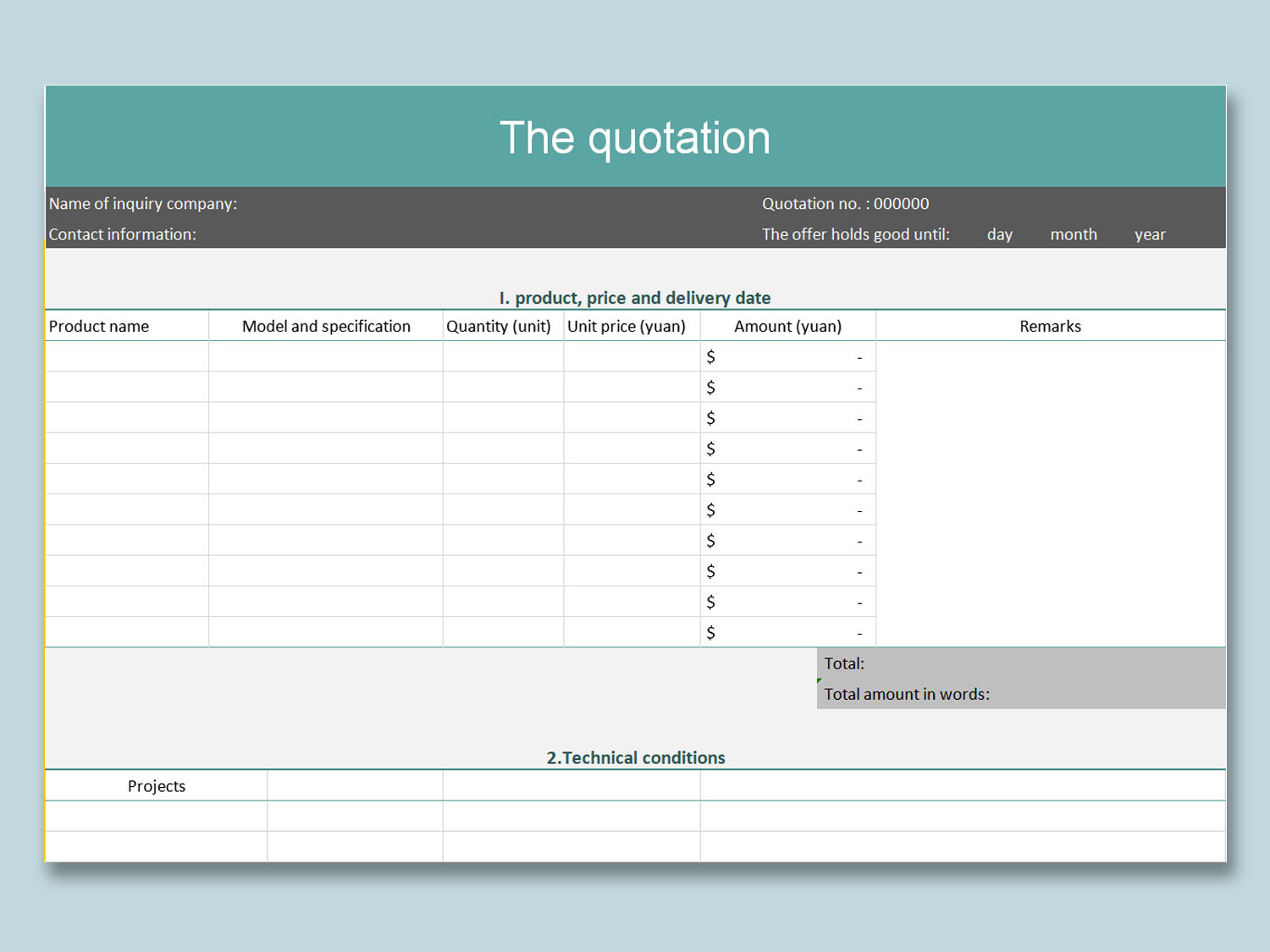The width and height of the screenshot is (1270, 952).
Task: Select the Amount (yuan) column header
Action: (x=787, y=326)
